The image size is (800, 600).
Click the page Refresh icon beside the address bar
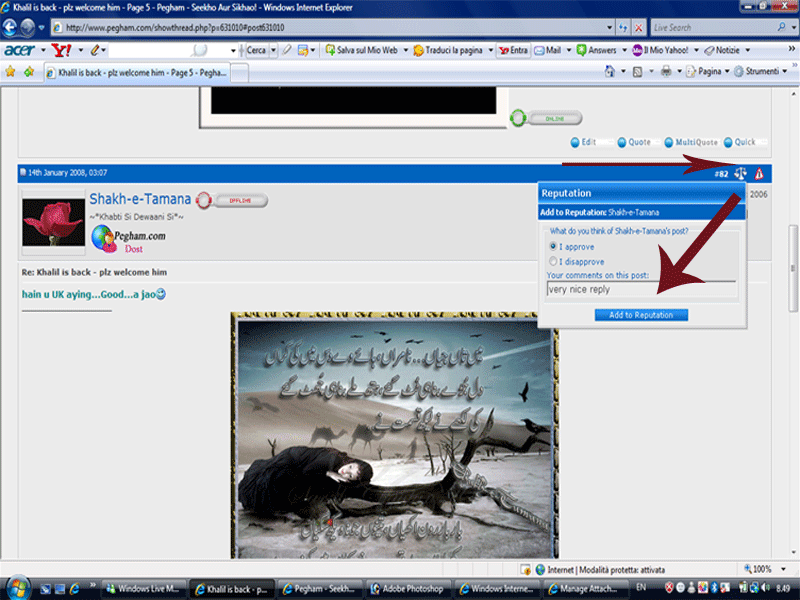(x=620, y=28)
